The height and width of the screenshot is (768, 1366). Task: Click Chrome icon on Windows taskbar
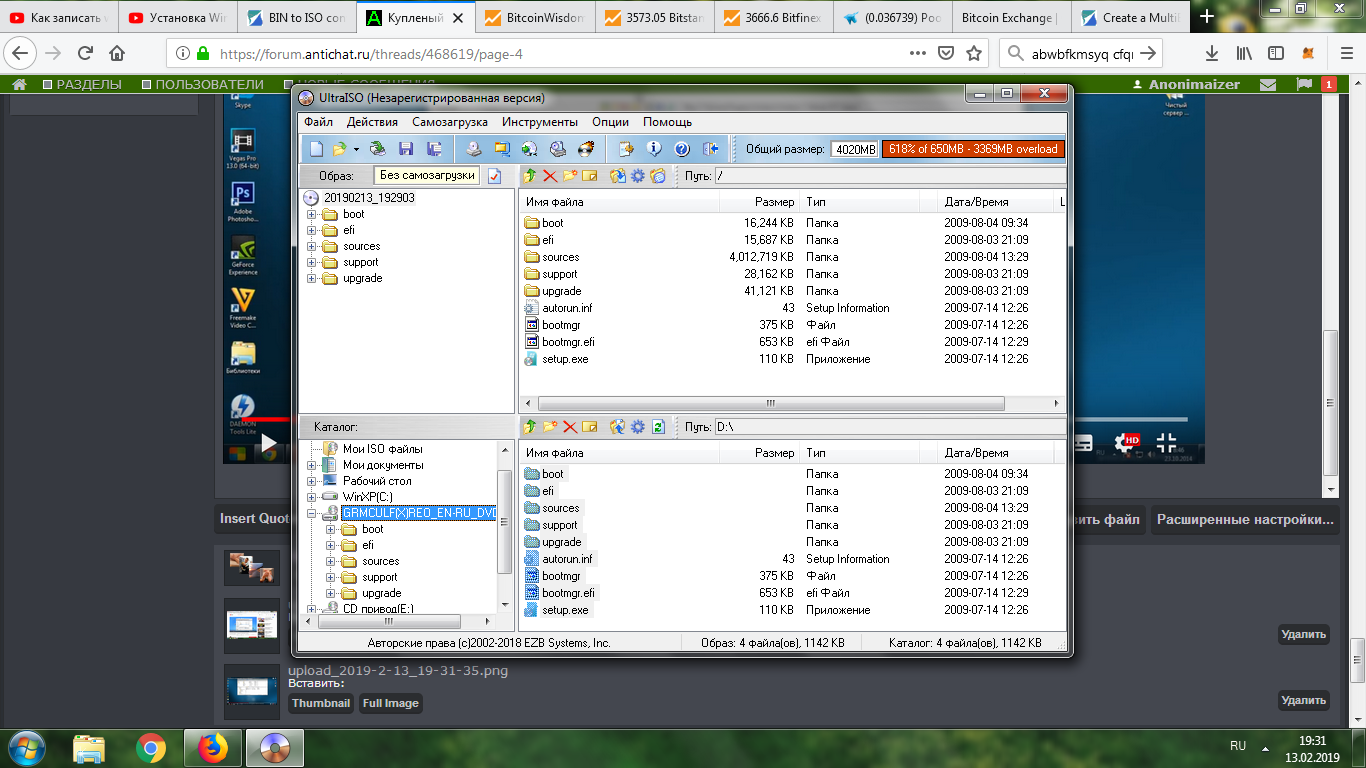point(151,748)
